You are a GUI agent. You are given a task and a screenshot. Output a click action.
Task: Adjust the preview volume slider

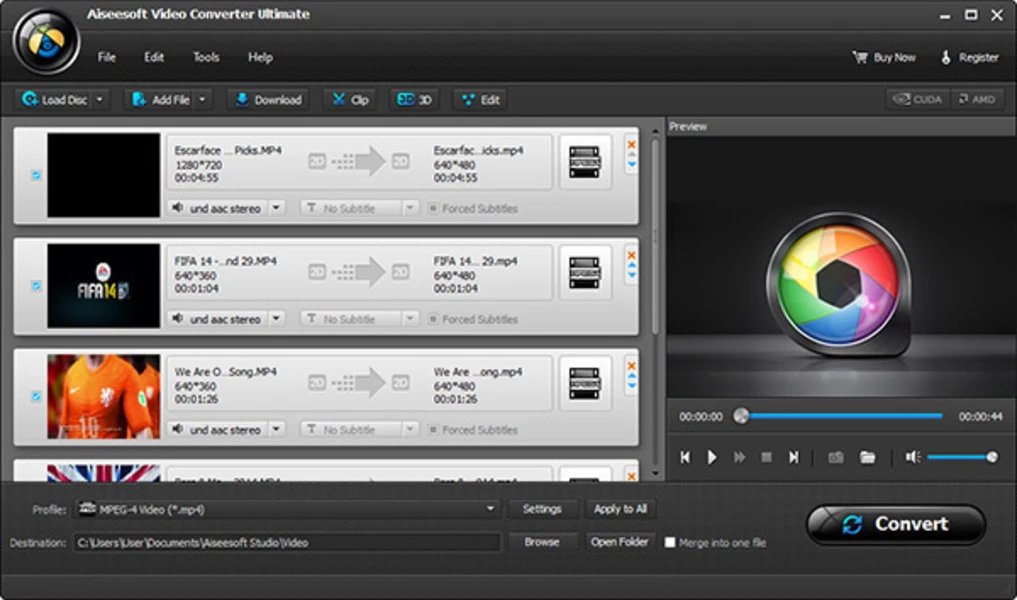coord(963,457)
